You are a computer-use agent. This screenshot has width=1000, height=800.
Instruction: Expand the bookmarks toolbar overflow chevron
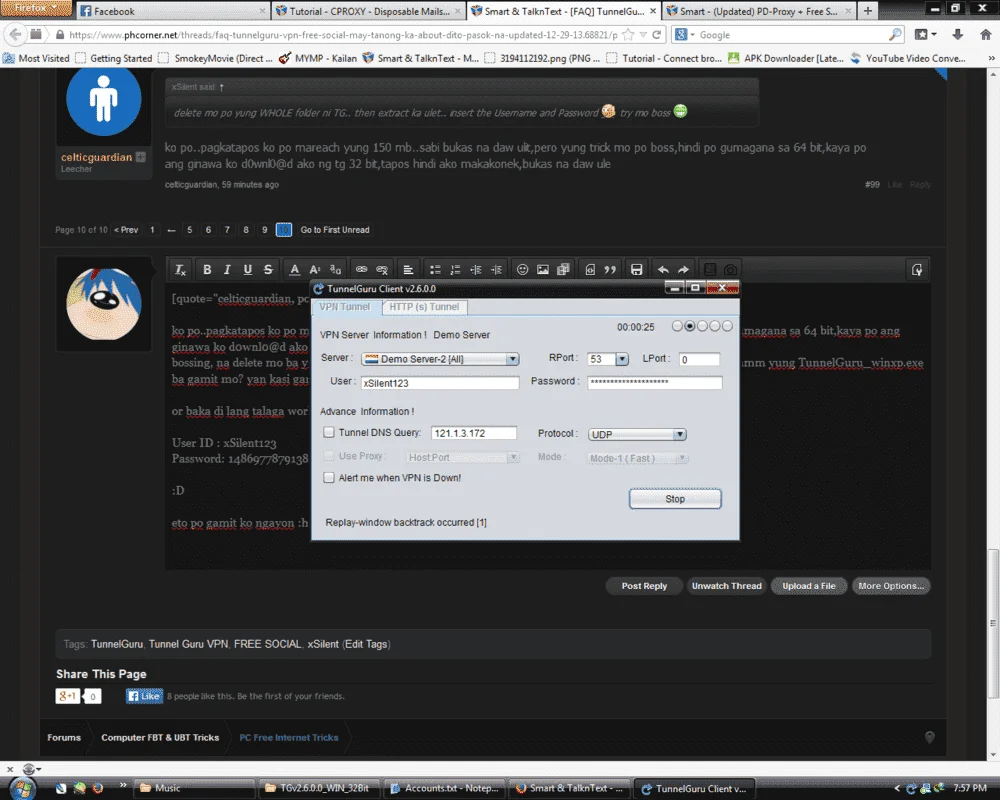pos(991,58)
